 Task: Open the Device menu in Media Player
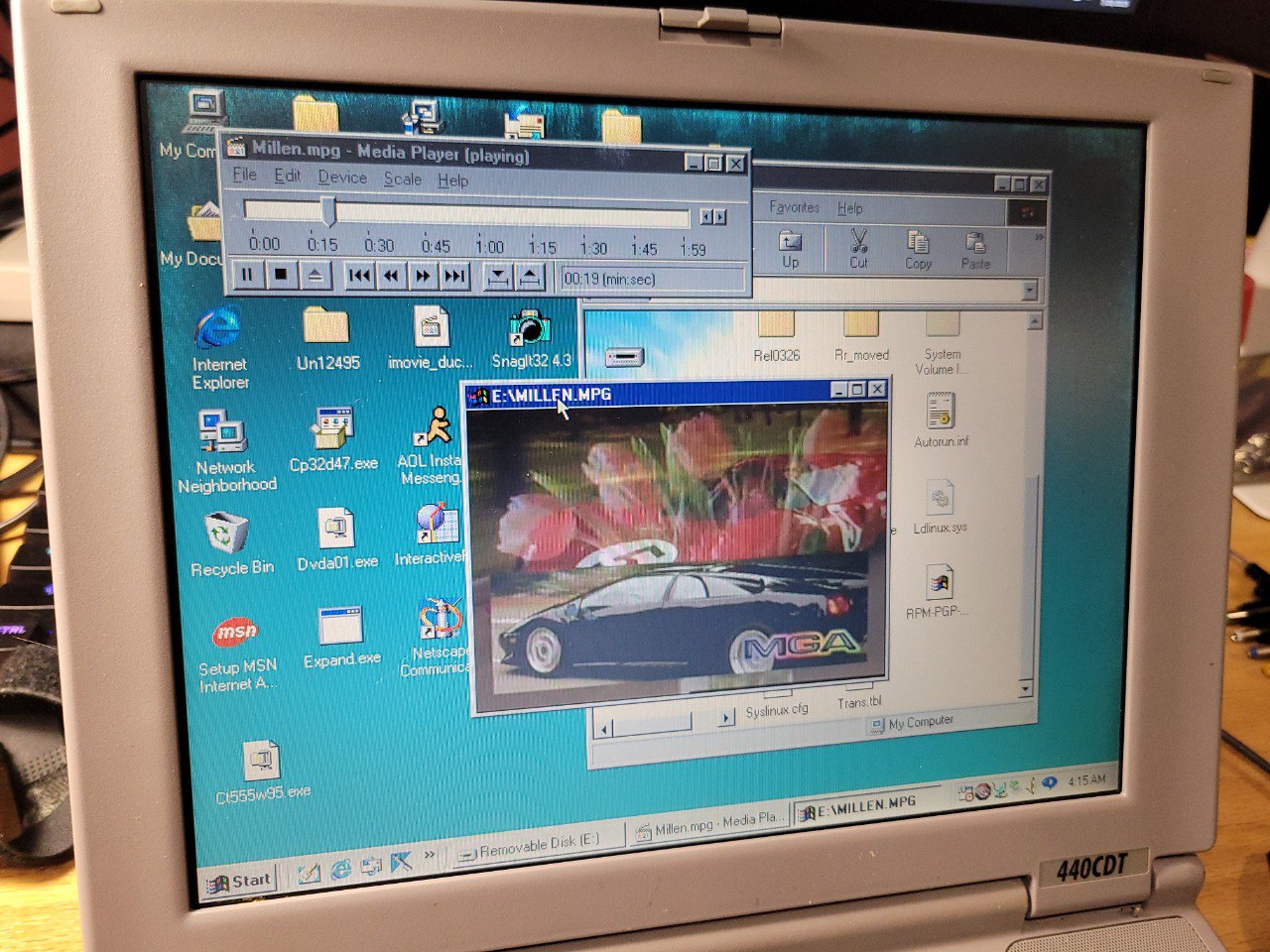[x=342, y=177]
